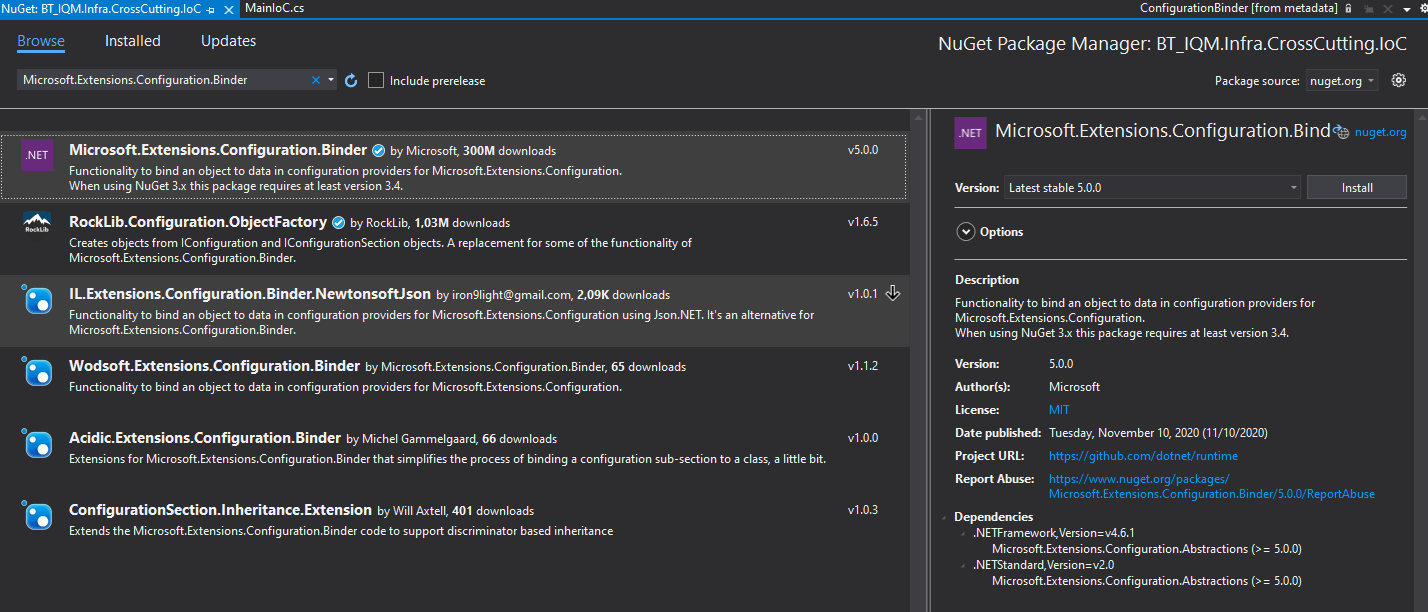
Task: Click the Install button
Action: coord(1356,187)
